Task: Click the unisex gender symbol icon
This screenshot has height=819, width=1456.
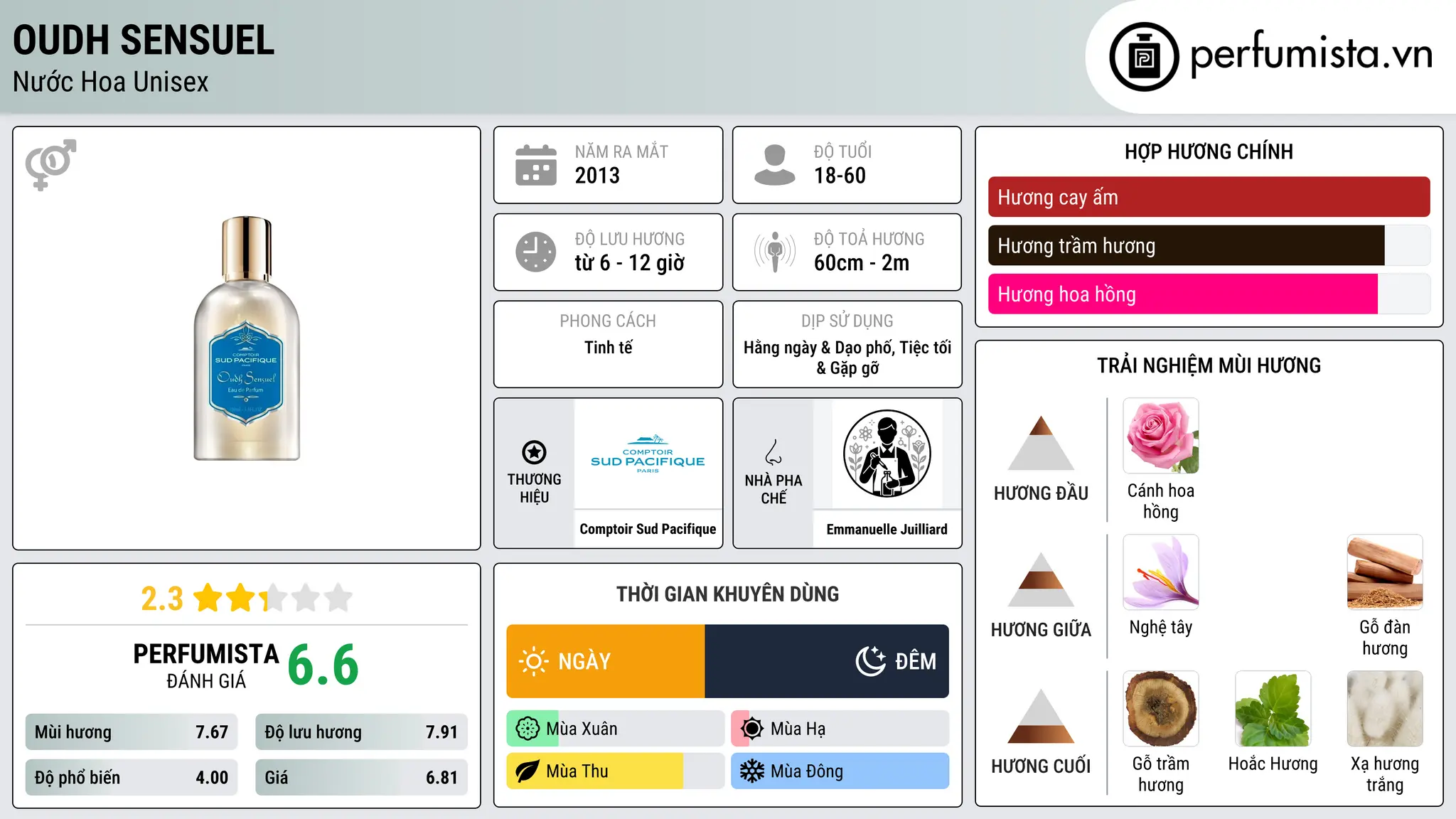Action: 50,164
